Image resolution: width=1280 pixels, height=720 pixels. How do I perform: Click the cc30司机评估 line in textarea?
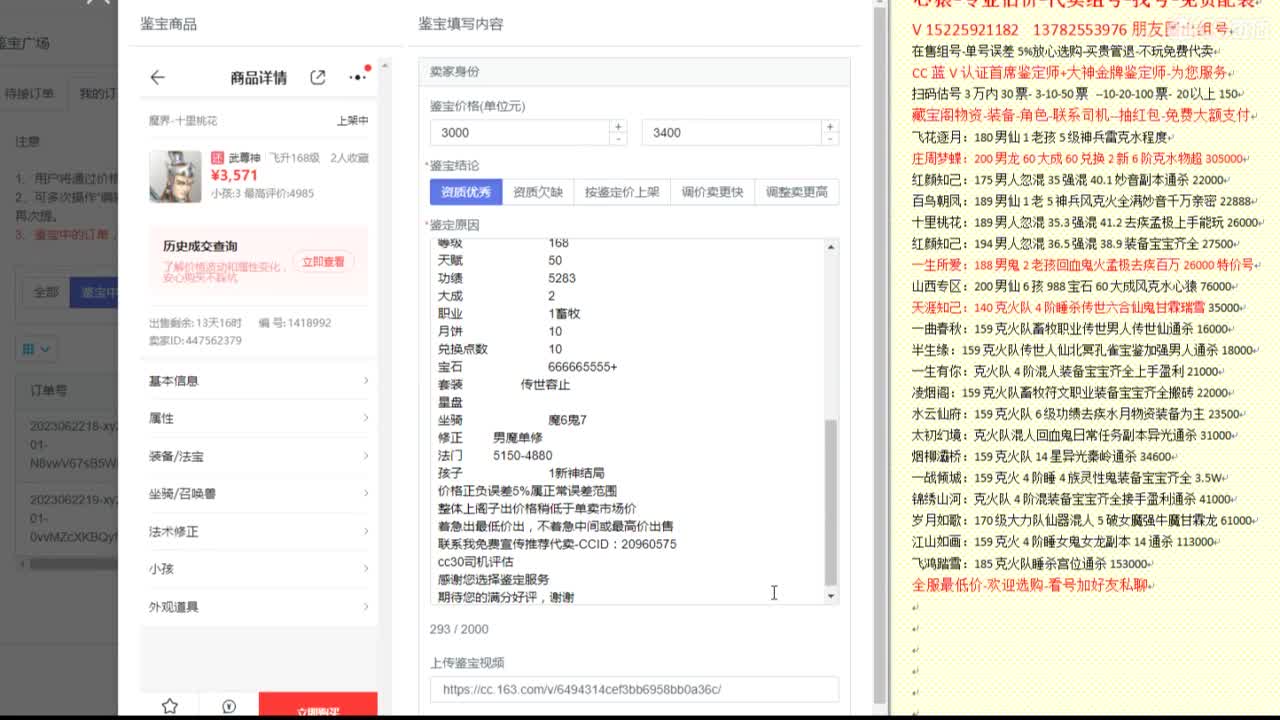[476, 562]
